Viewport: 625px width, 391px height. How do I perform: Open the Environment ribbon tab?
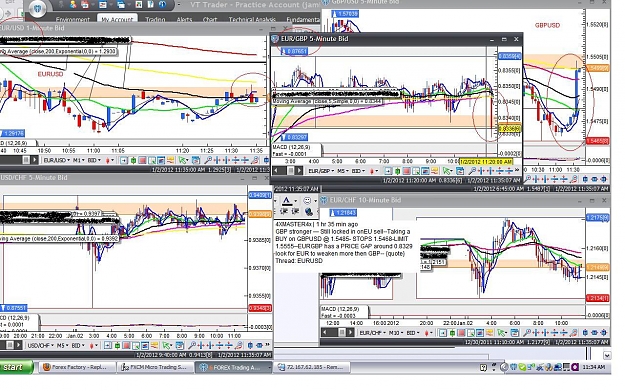coord(73,19)
